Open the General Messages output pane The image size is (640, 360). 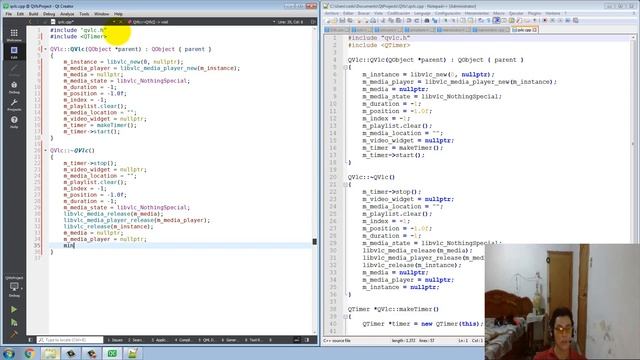[x=230, y=340]
